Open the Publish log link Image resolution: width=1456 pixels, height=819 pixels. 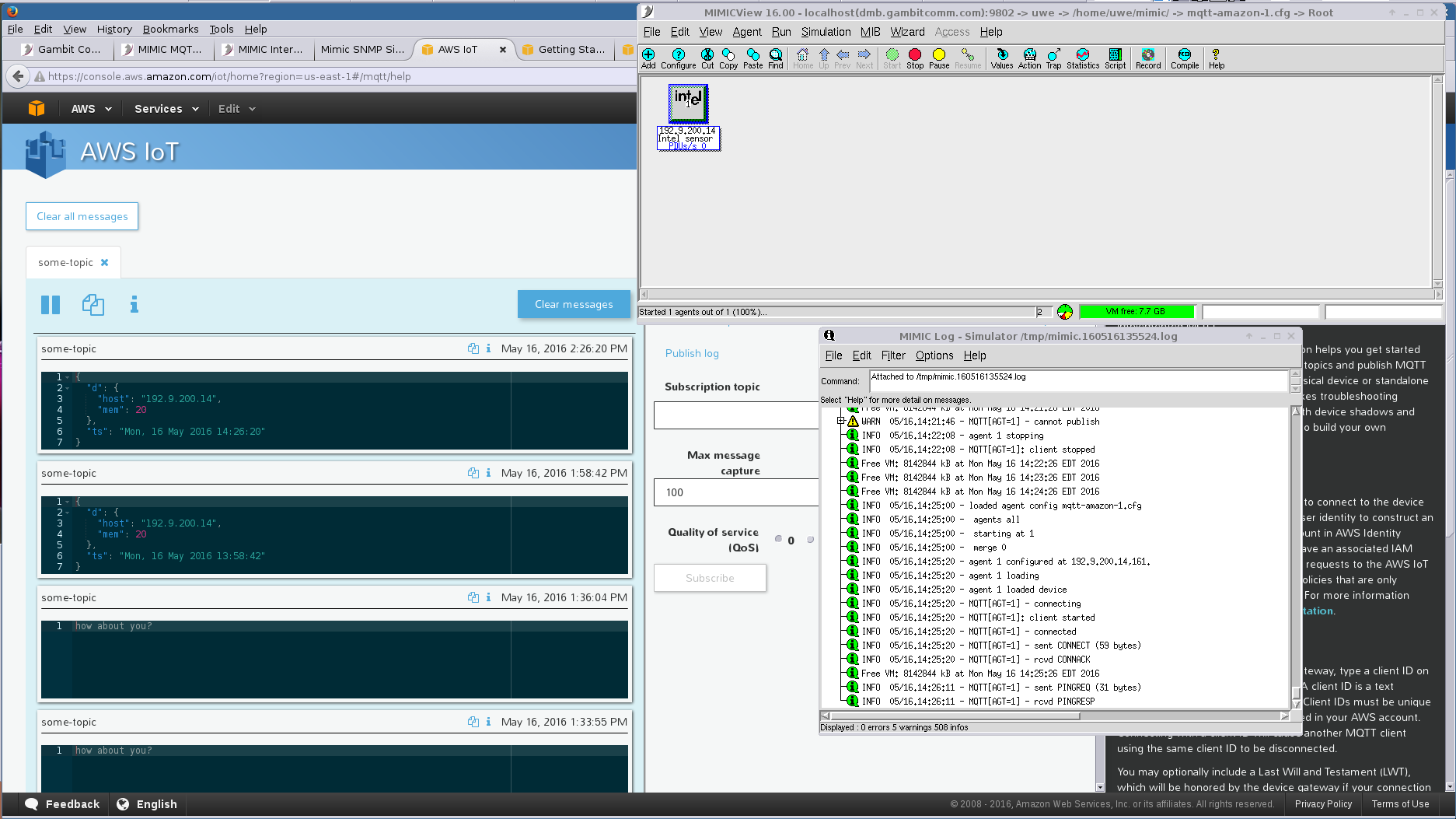coord(692,353)
